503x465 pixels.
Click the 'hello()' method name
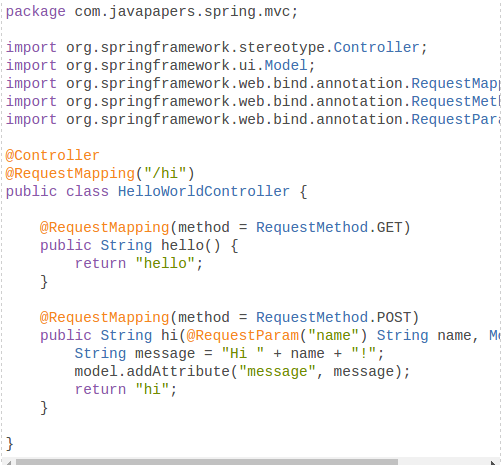coord(190,246)
